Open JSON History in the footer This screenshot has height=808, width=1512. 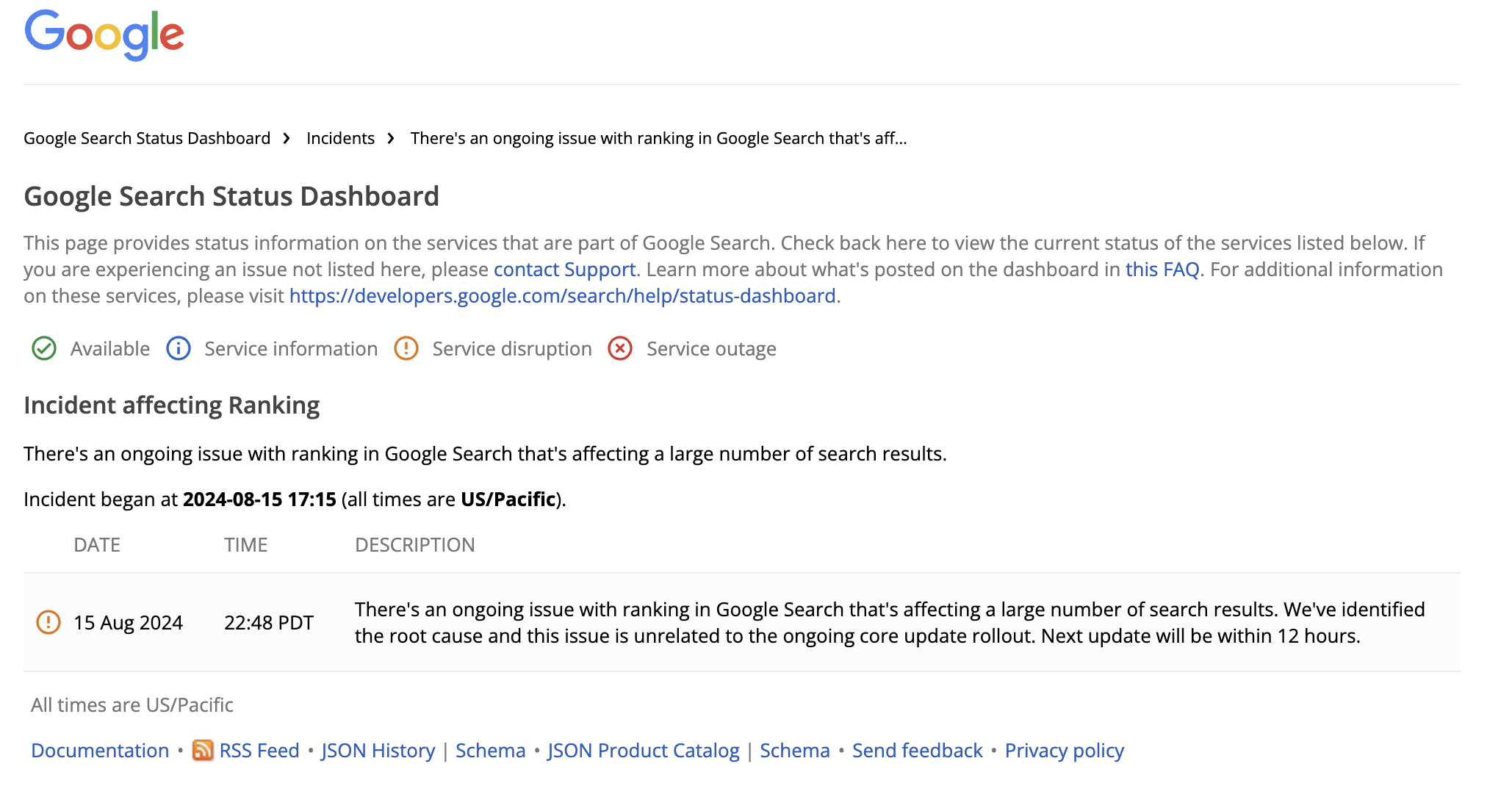(x=378, y=750)
